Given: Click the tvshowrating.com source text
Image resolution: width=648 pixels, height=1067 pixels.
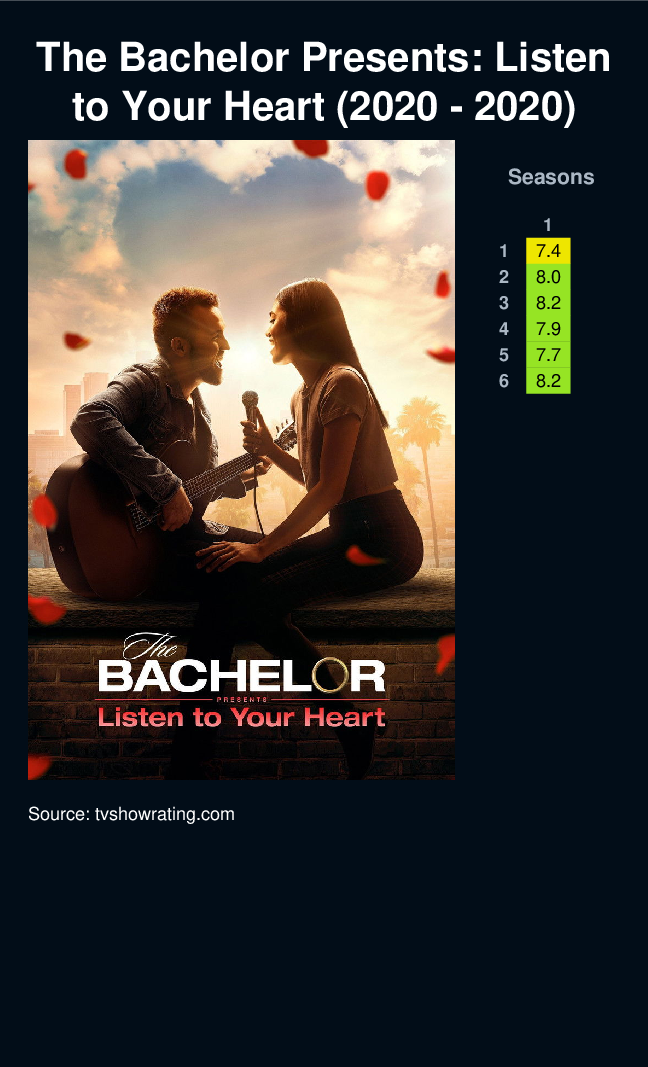Looking at the screenshot, I should 131,814.
